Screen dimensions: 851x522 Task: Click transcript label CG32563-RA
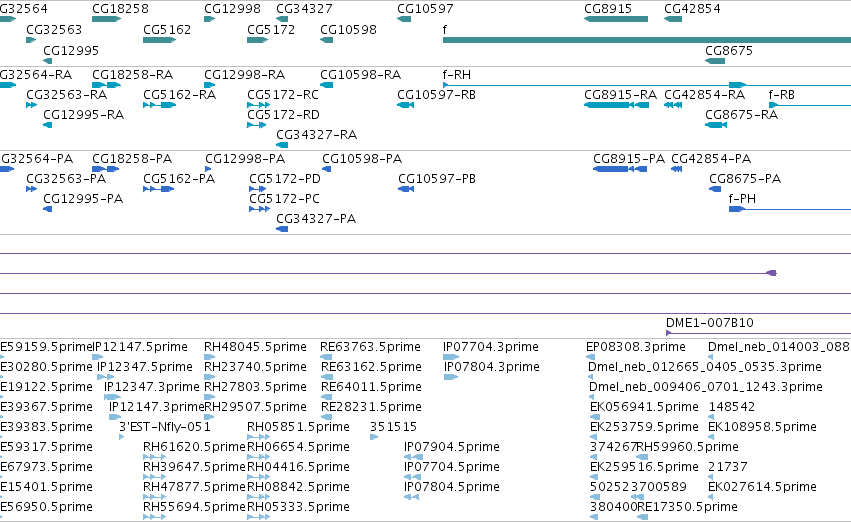(x=66, y=95)
